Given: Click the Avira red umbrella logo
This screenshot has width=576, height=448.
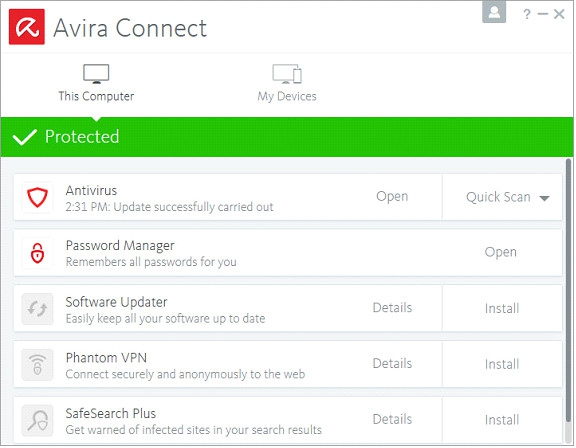Looking at the screenshot, I should 27,27.
